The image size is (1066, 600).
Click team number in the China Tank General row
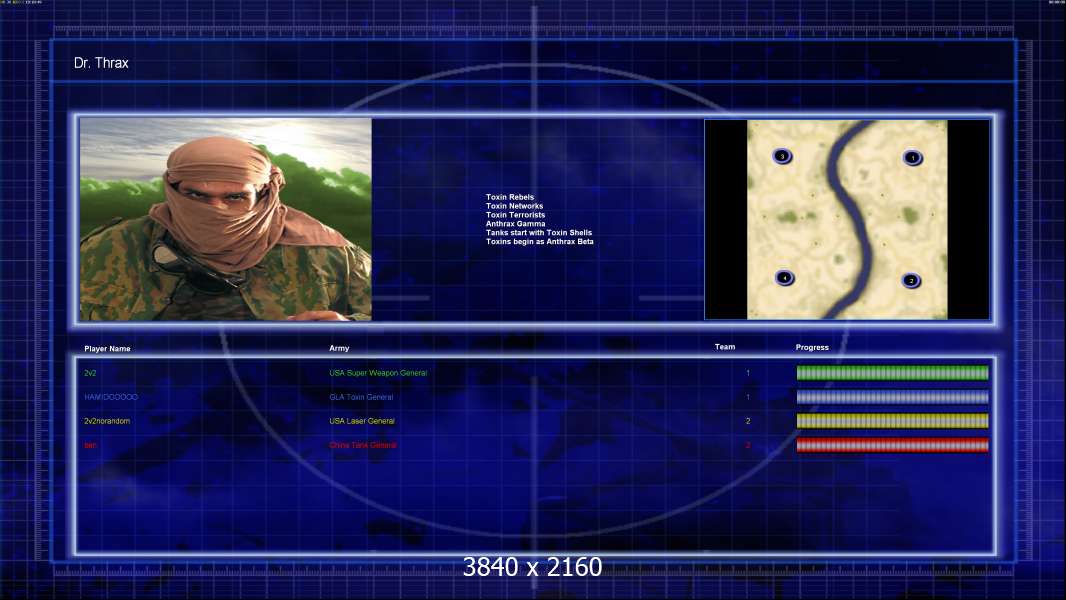[748, 445]
